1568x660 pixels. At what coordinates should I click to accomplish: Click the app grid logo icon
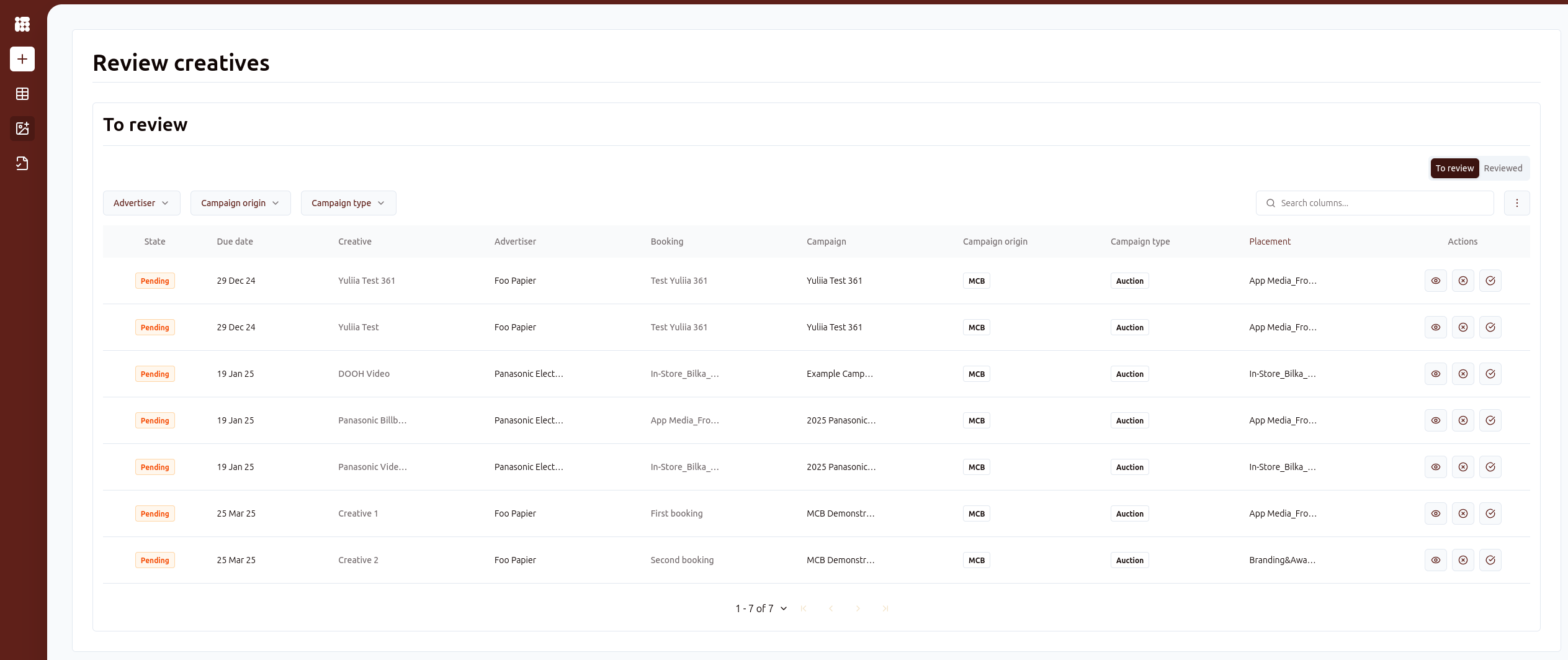pyautogui.click(x=22, y=24)
